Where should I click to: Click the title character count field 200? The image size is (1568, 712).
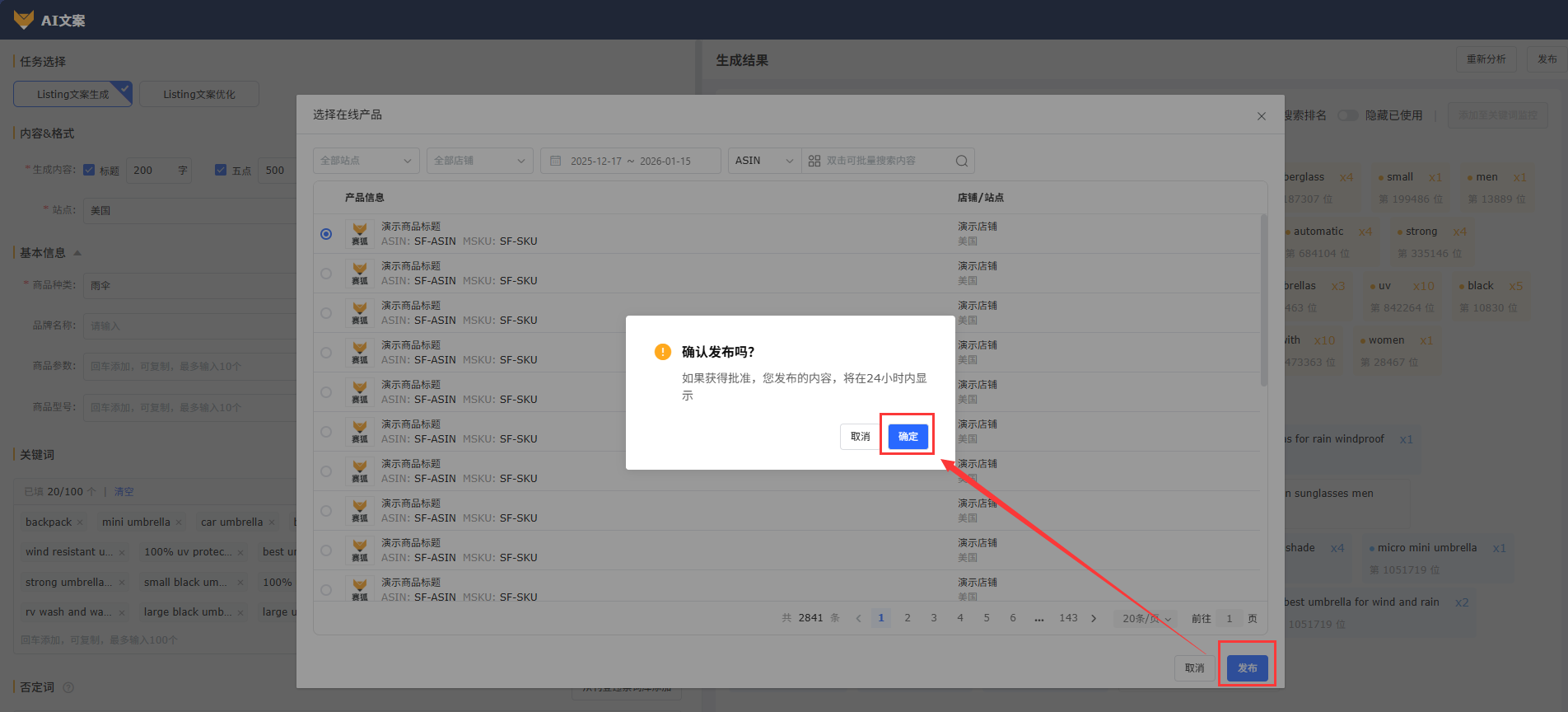coord(161,170)
